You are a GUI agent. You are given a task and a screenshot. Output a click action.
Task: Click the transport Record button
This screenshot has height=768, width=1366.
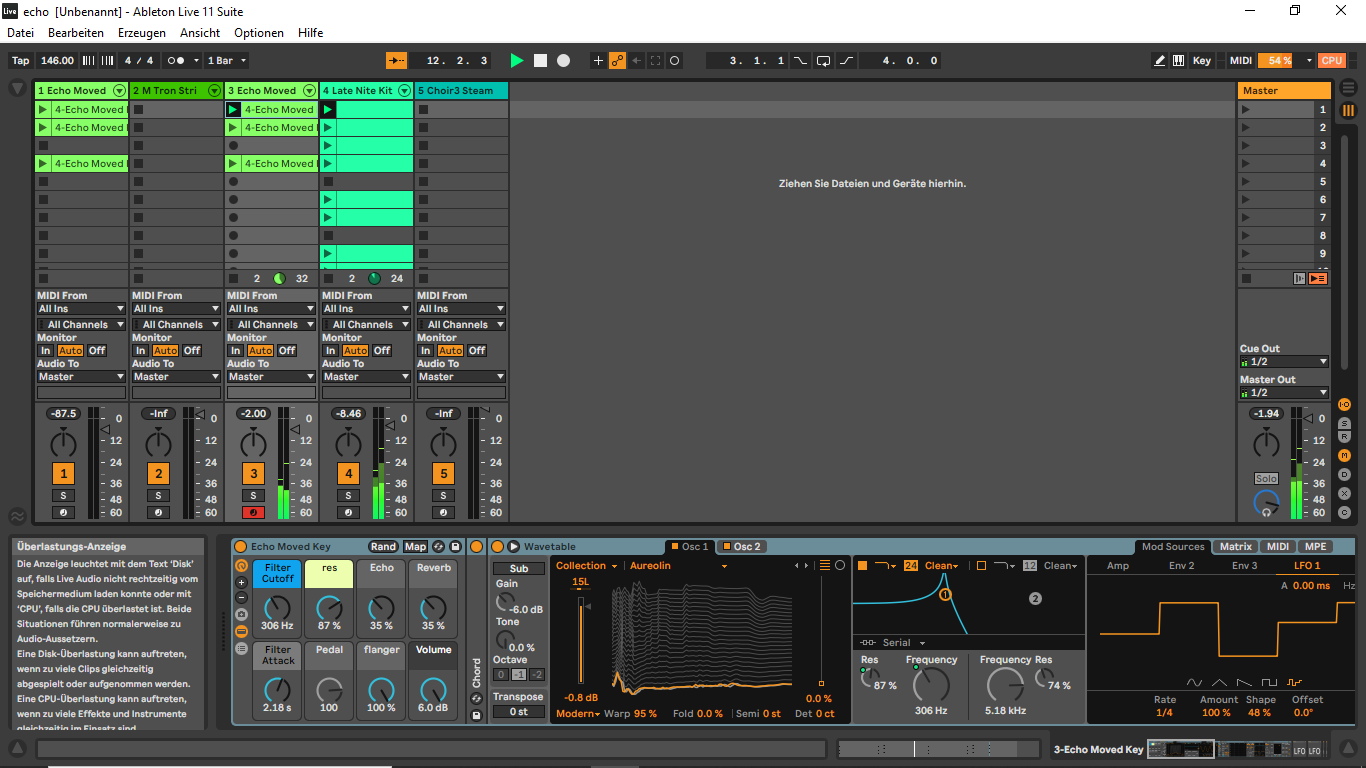tap(563, 60)
